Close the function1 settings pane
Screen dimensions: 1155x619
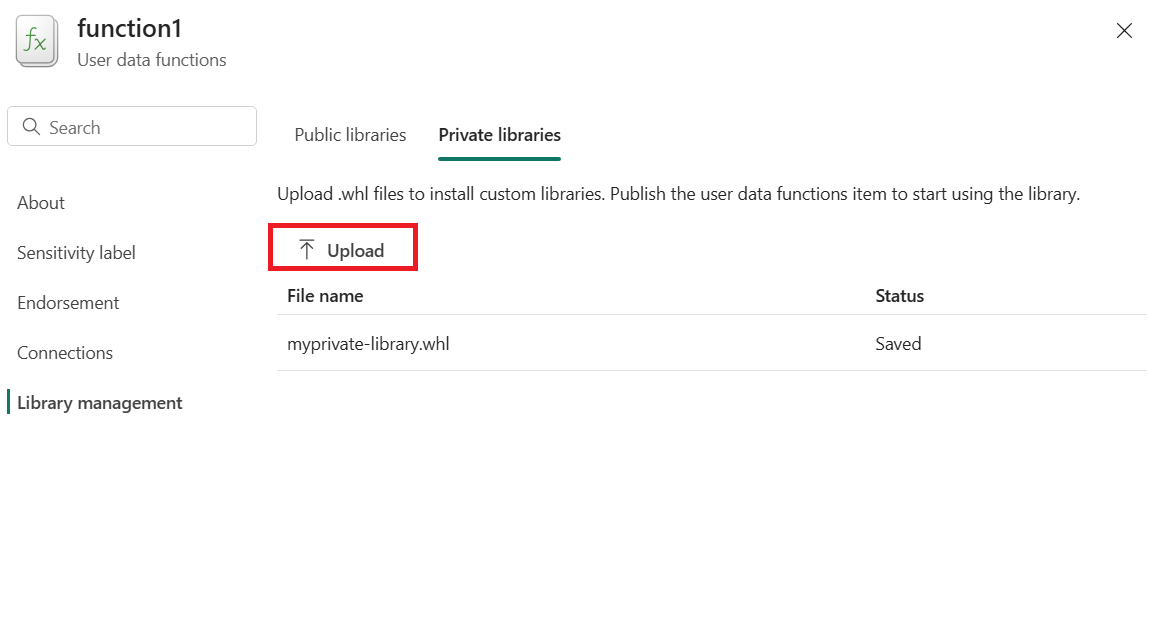[1124, 30]
